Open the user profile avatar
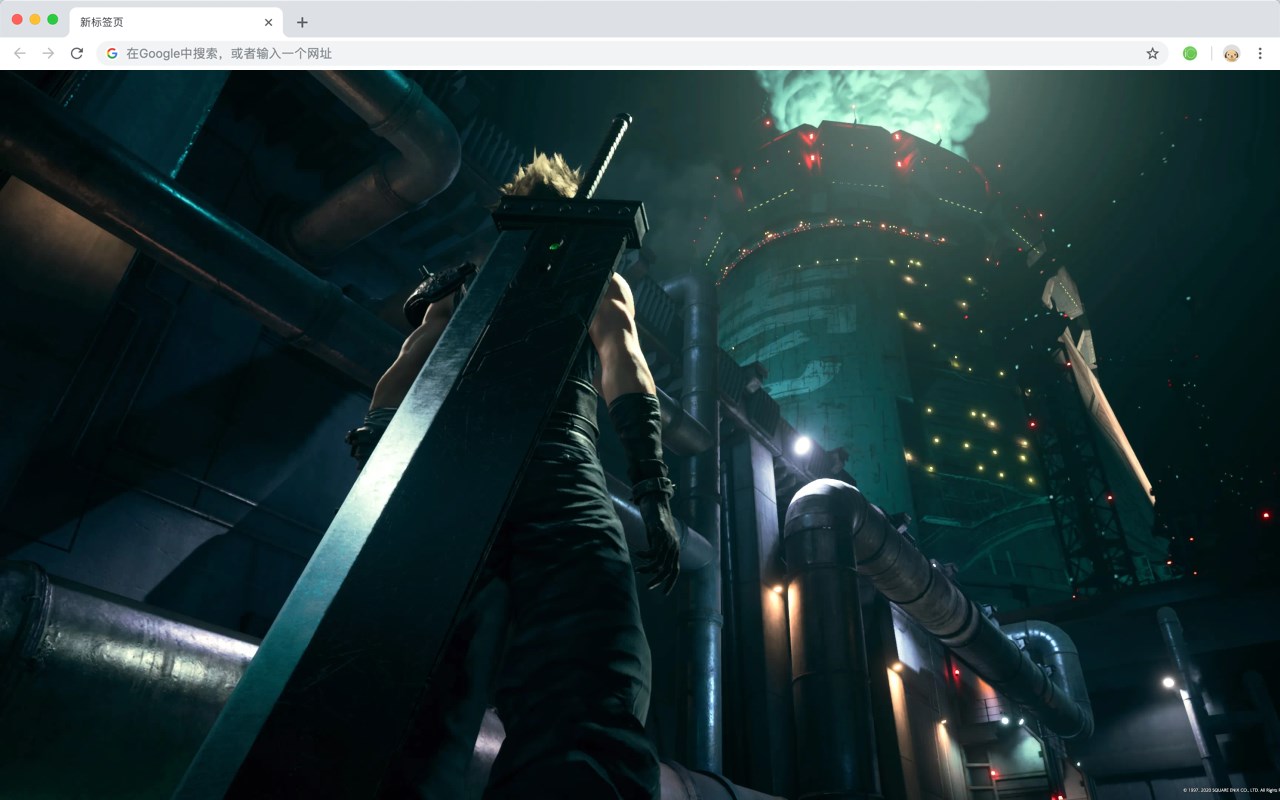The height and width of the screenshot is (800, 1280). 1231,53
